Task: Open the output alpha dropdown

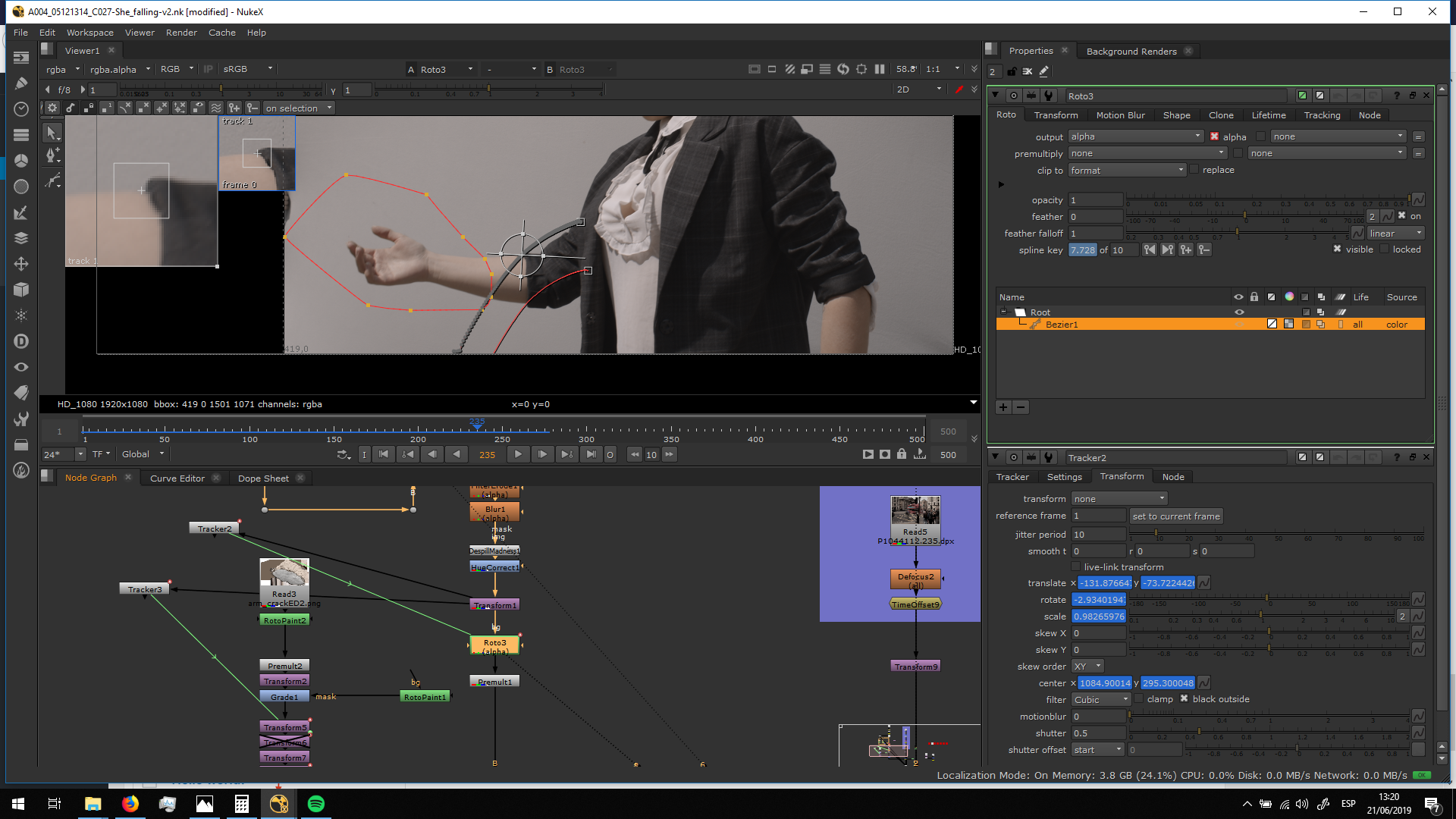Action: (x=1135, y=136)
